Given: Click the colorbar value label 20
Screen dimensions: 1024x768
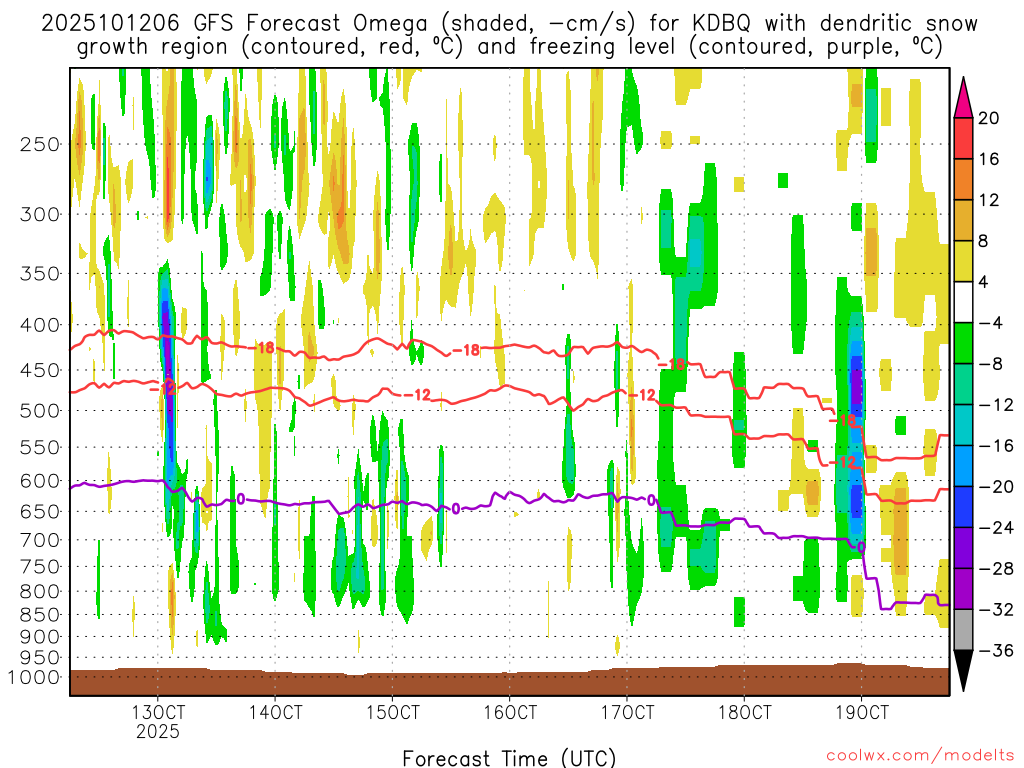Looking at the screenshot, I should point(989,118).
